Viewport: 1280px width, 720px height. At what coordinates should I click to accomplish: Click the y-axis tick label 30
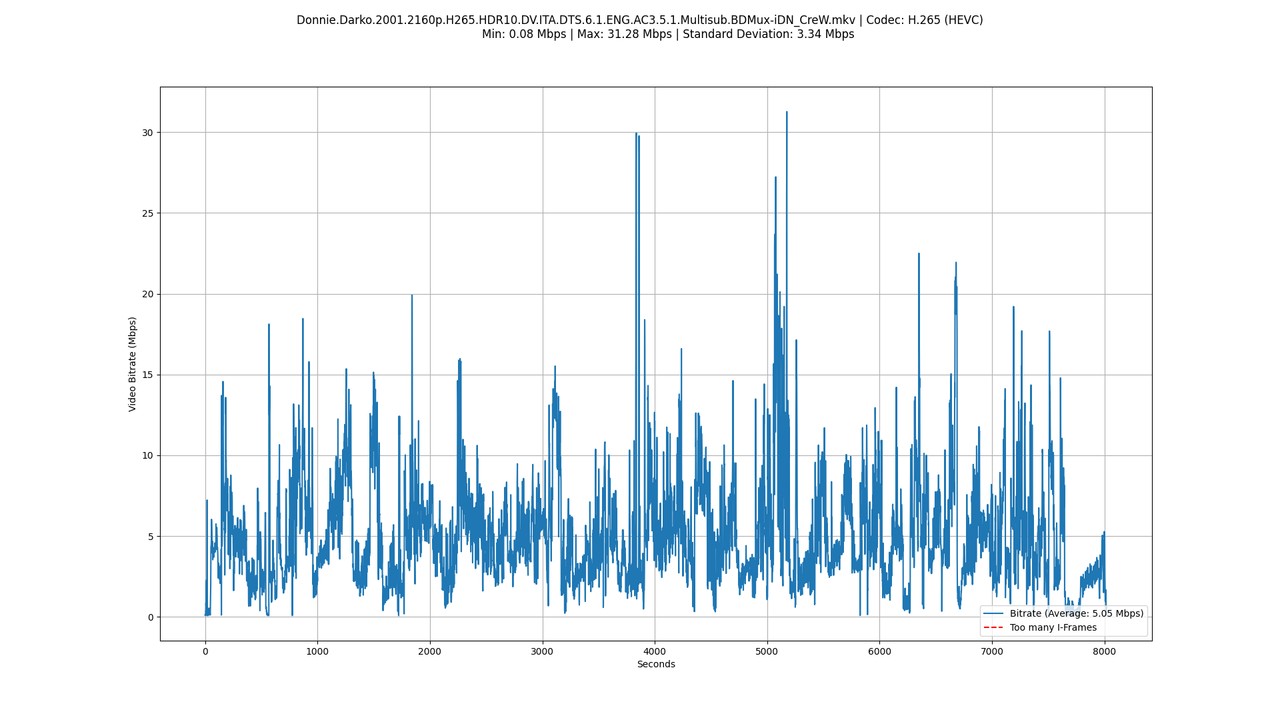[x=147, y=133]
